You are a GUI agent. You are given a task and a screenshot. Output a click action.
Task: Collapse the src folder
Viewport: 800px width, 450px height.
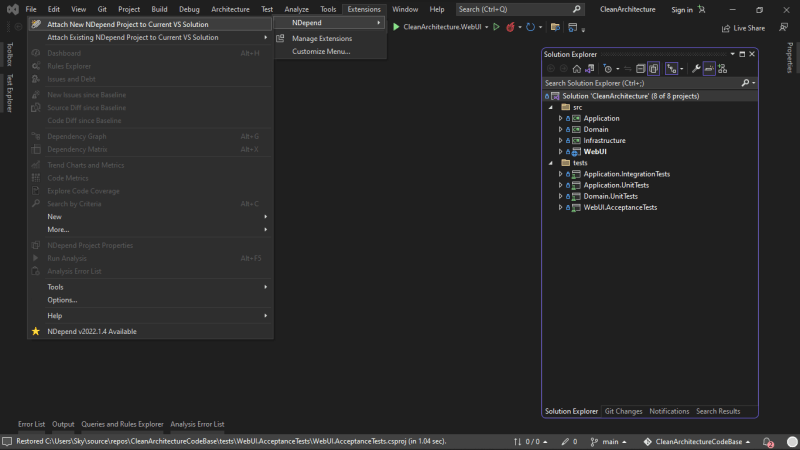click(x=551, y=108)
